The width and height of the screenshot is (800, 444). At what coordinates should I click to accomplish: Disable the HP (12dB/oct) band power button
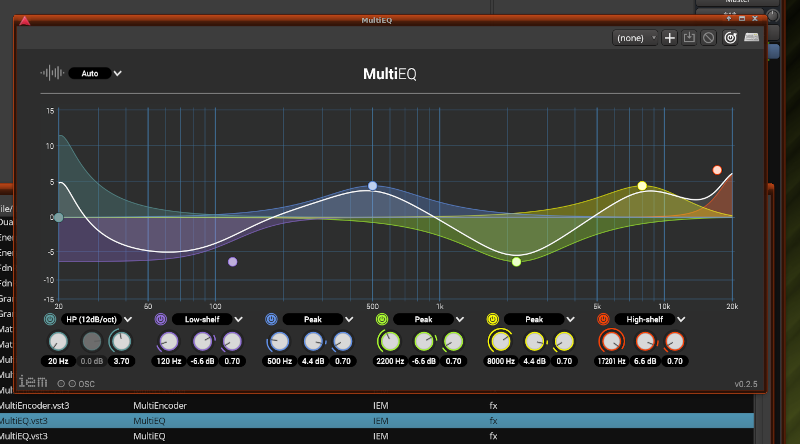pyautogui.click(x=50, y=319)
